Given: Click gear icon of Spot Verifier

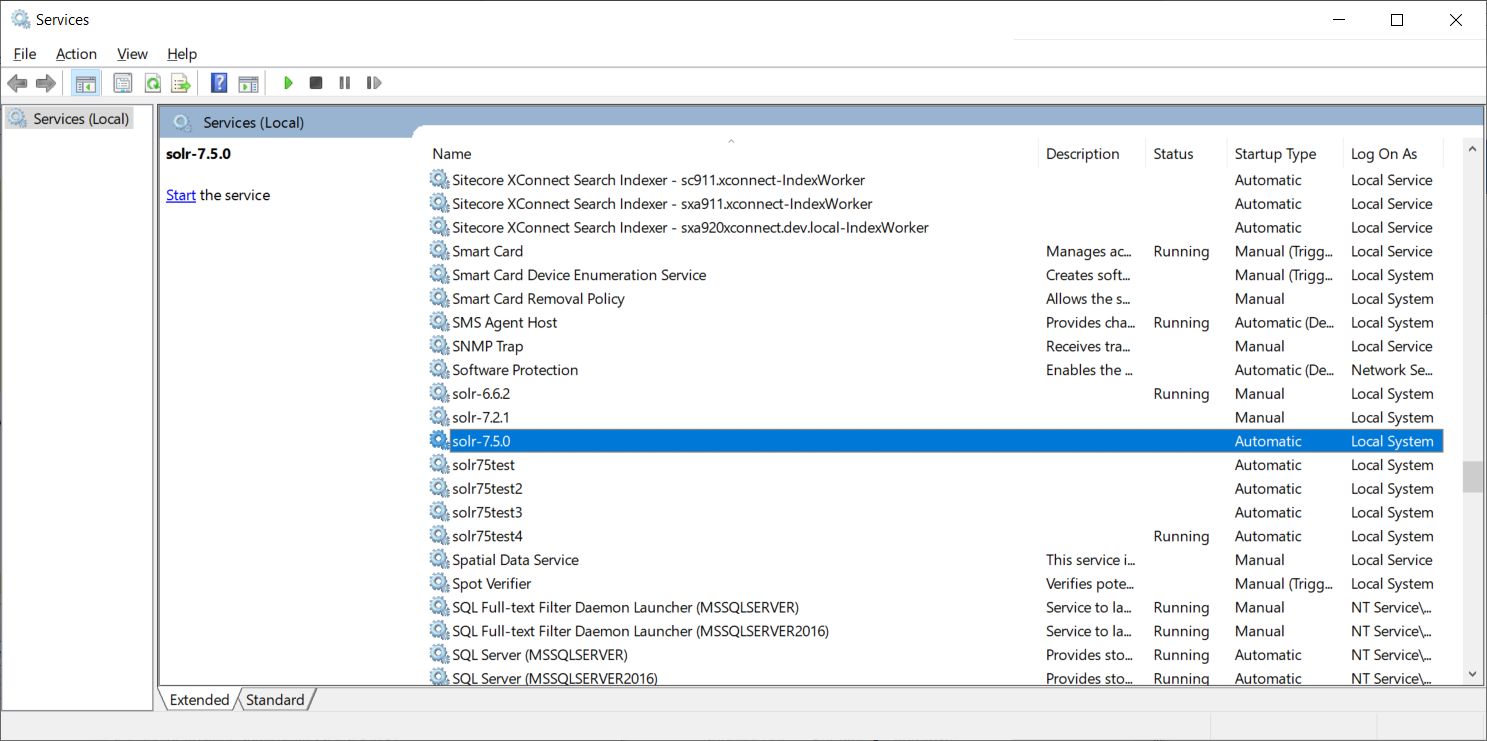Looking at the screenshot, I should tap(439, 584).
